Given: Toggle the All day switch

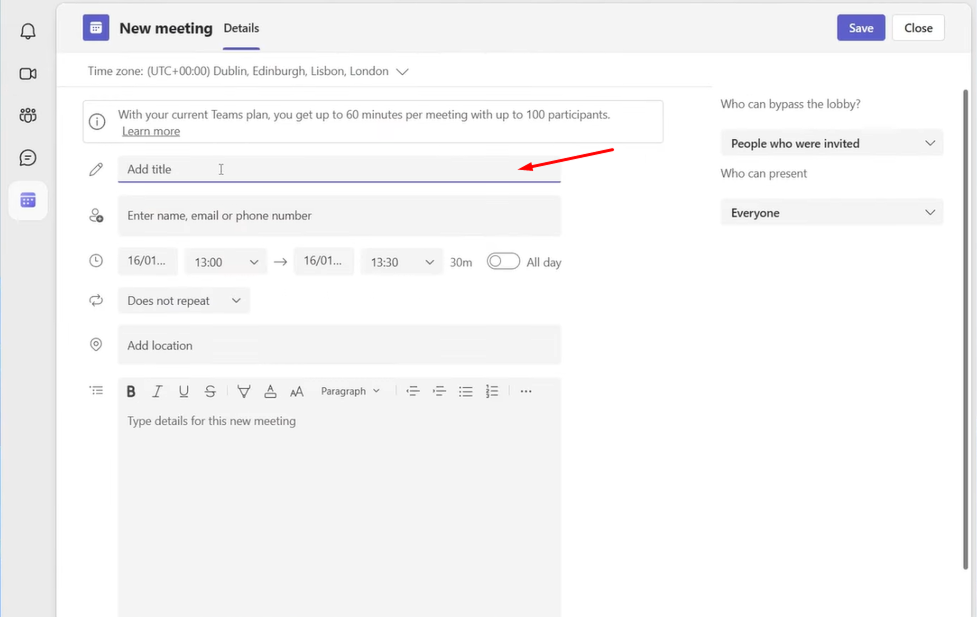Looking at the screenshot, I should point(503,262).
